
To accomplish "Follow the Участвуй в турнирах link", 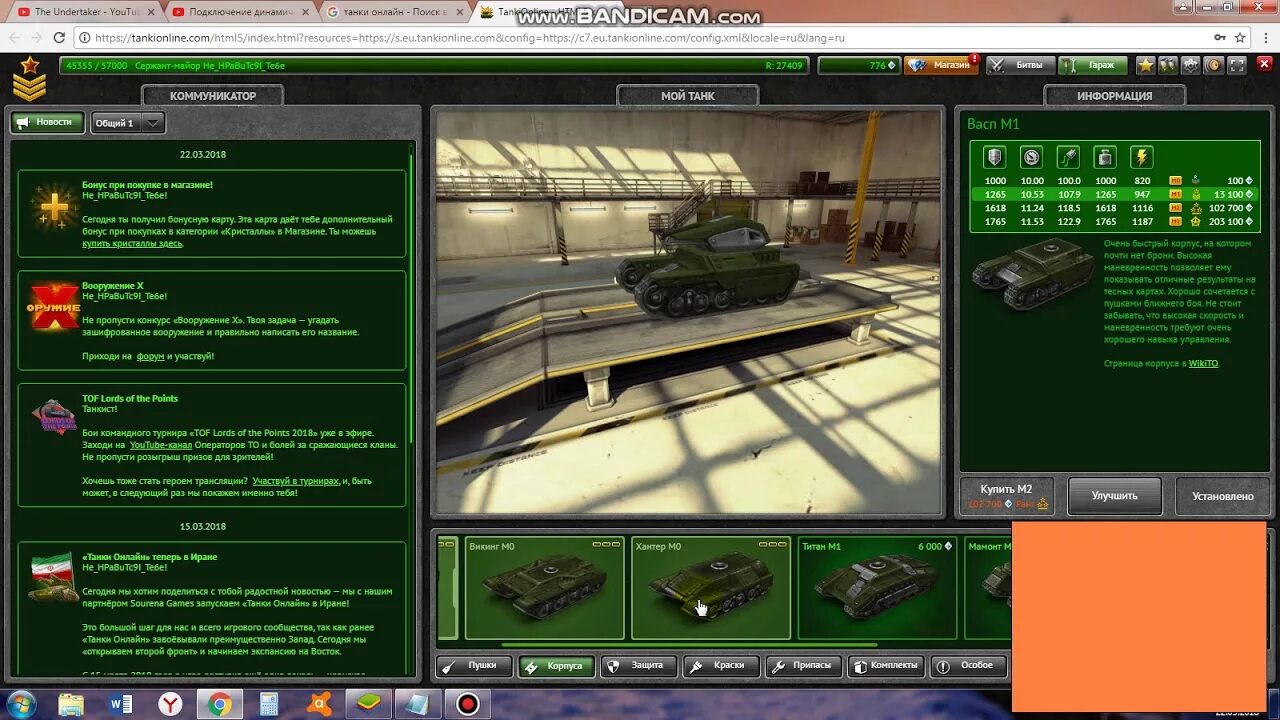I will point(295,481).
